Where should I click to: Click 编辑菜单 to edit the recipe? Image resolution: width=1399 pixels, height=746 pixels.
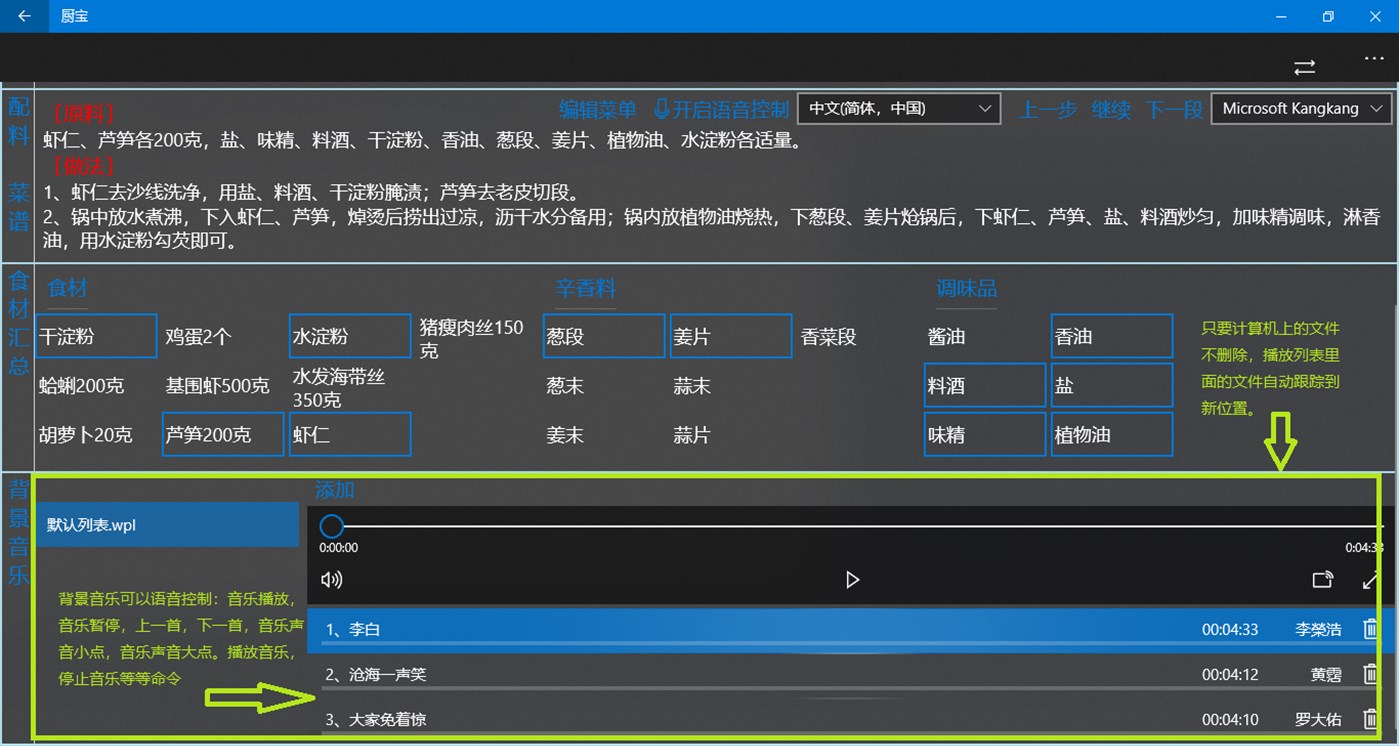(x=597, y=108)
